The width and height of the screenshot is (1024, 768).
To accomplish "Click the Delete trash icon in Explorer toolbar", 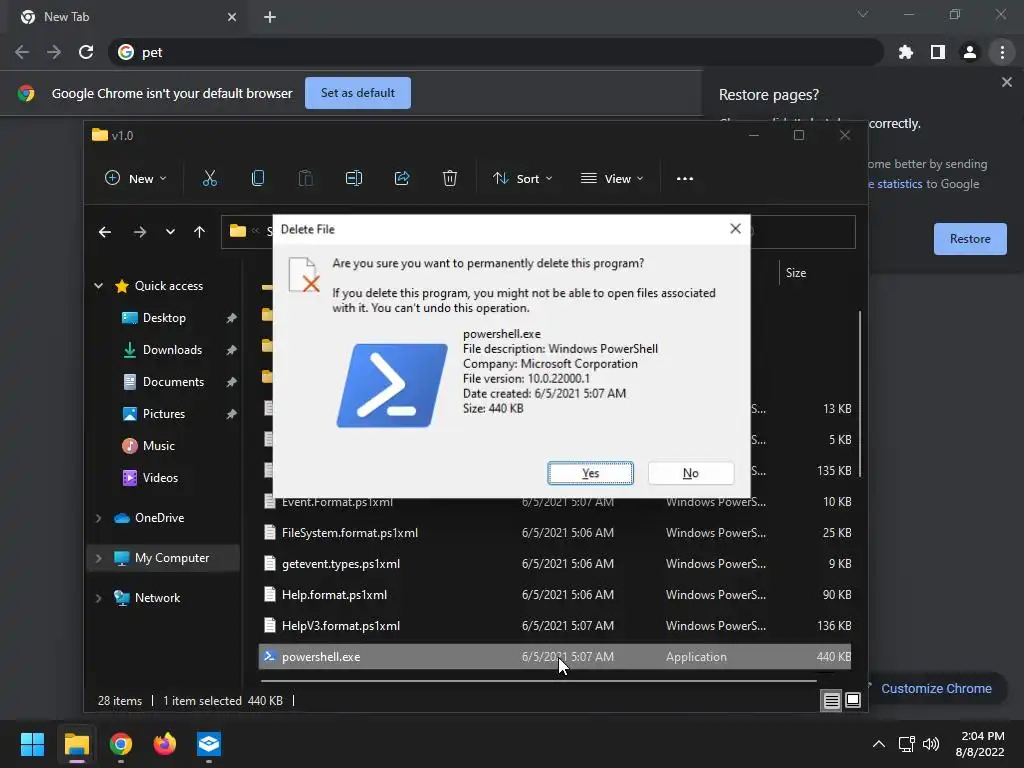I will tap(450, 178).
